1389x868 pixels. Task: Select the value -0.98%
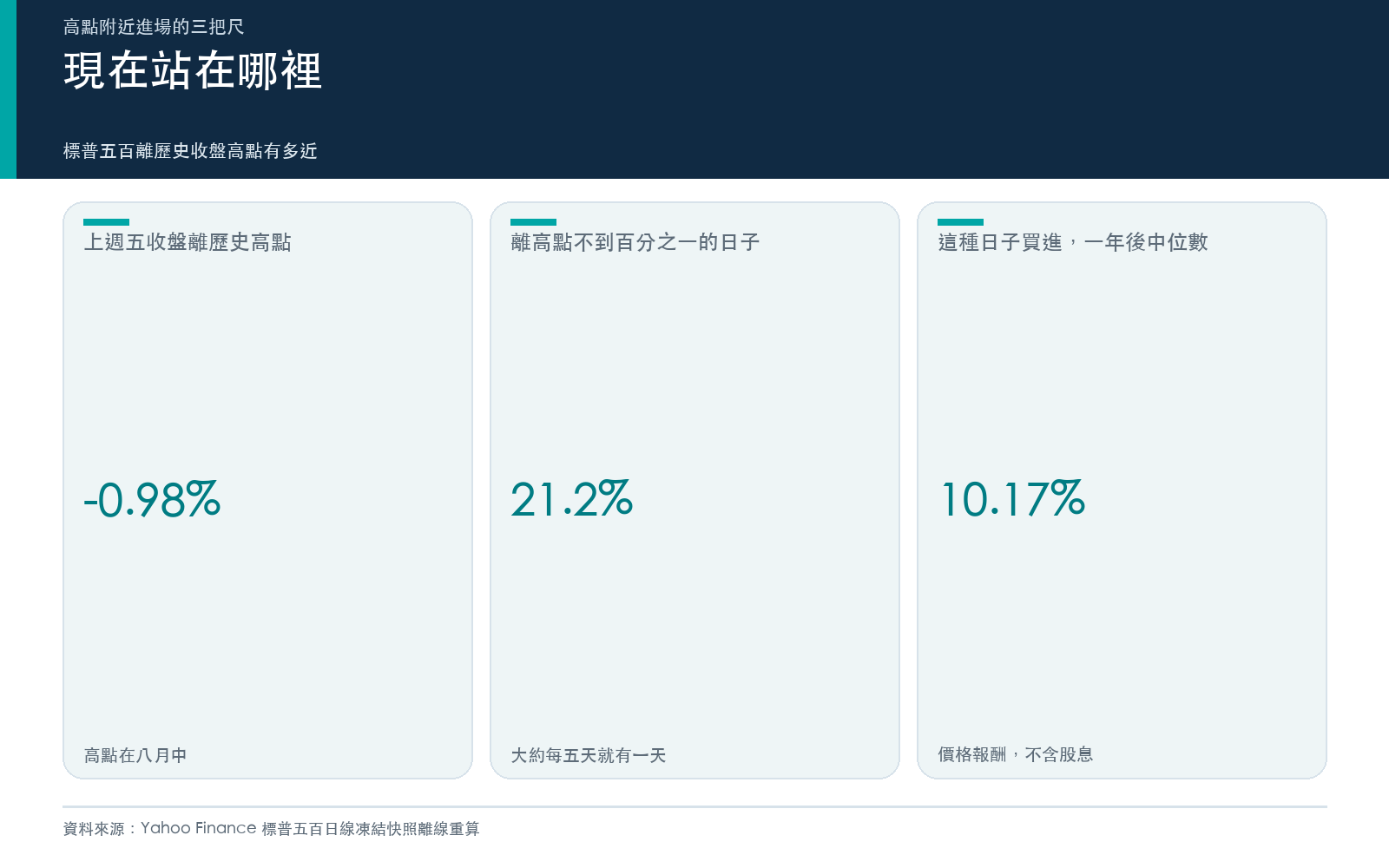pos(152,500)
